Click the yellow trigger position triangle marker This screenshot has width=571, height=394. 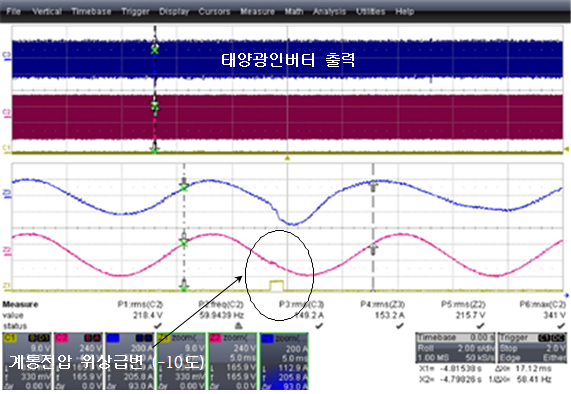(x=287, y=158)
